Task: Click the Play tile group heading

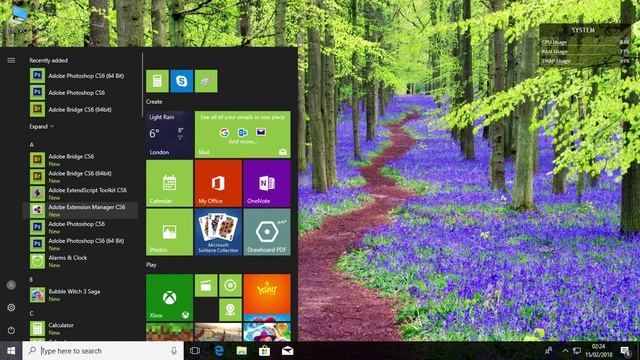Action: click(151, 265)
